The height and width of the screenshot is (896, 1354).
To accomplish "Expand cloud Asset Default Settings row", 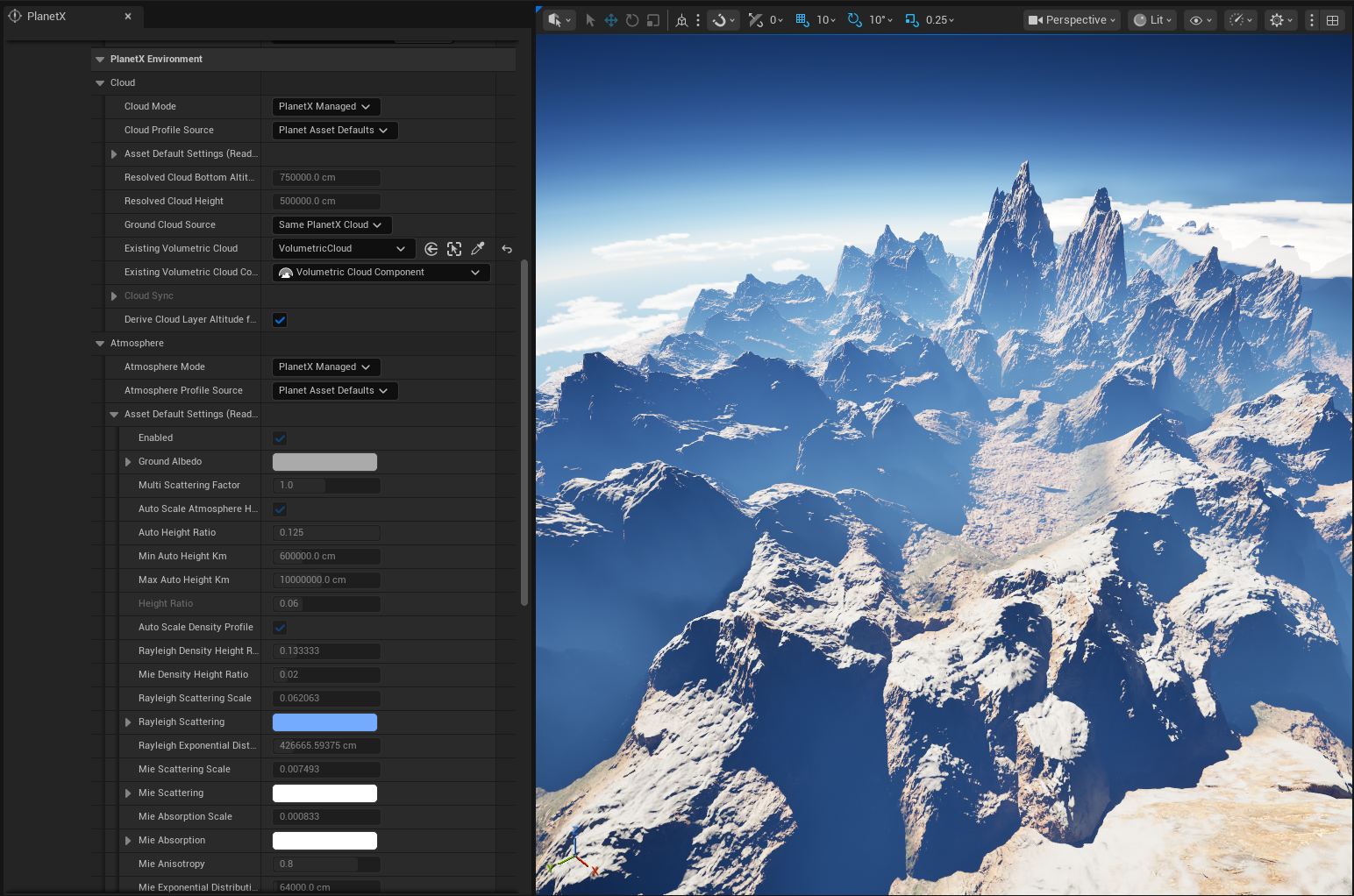I will pos(114,154).
